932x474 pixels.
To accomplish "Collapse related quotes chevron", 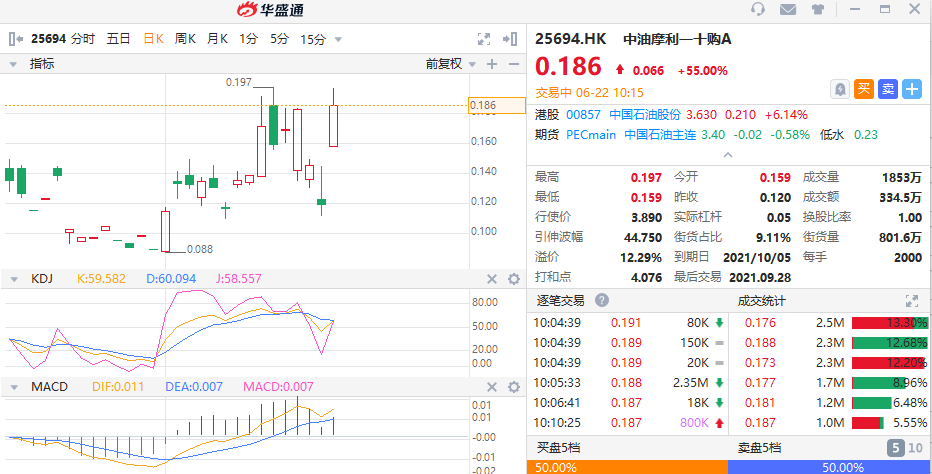I will 728,155.
